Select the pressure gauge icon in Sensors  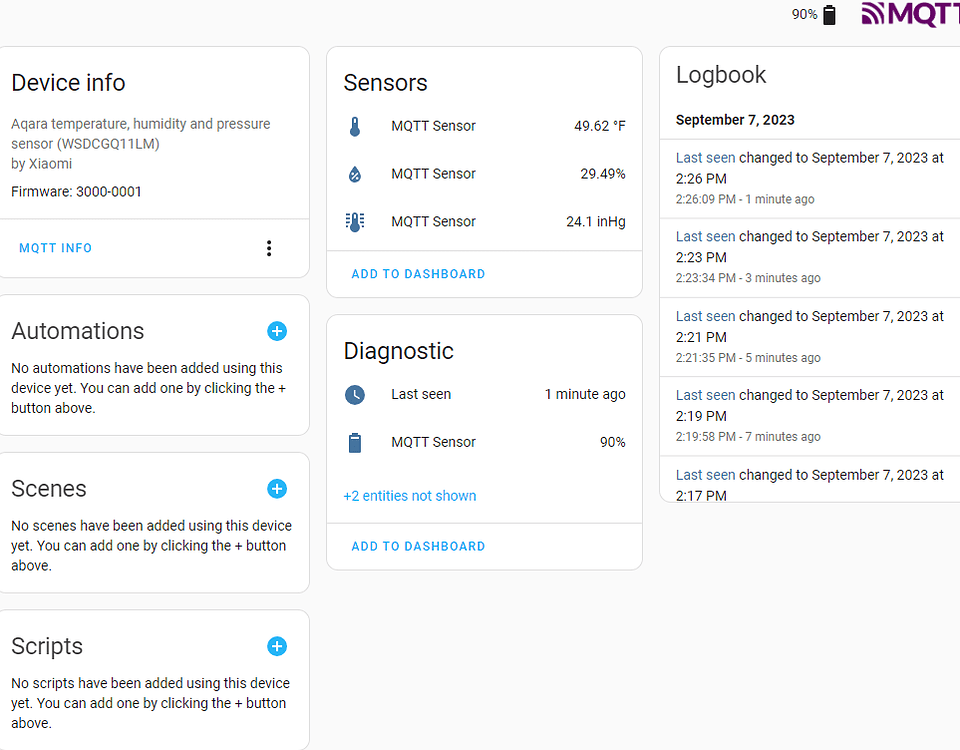click(355, 221)
